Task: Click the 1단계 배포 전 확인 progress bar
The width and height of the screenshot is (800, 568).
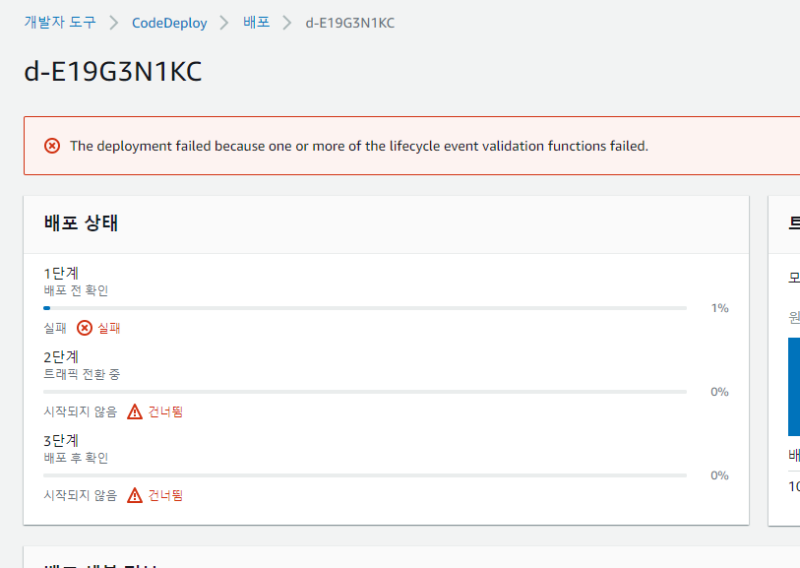Action: click(365, 308)
